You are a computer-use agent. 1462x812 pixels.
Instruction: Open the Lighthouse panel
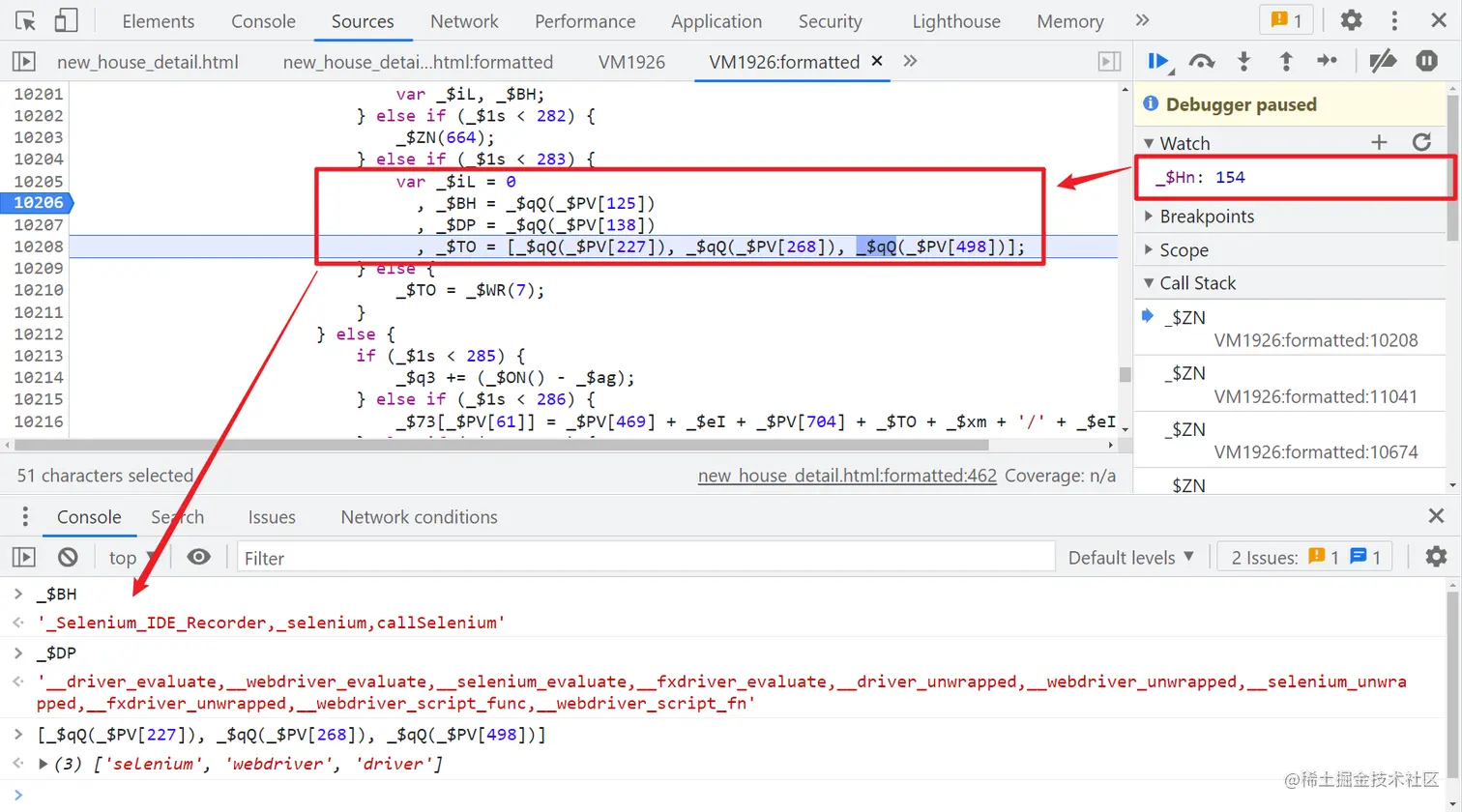(956, 21)
